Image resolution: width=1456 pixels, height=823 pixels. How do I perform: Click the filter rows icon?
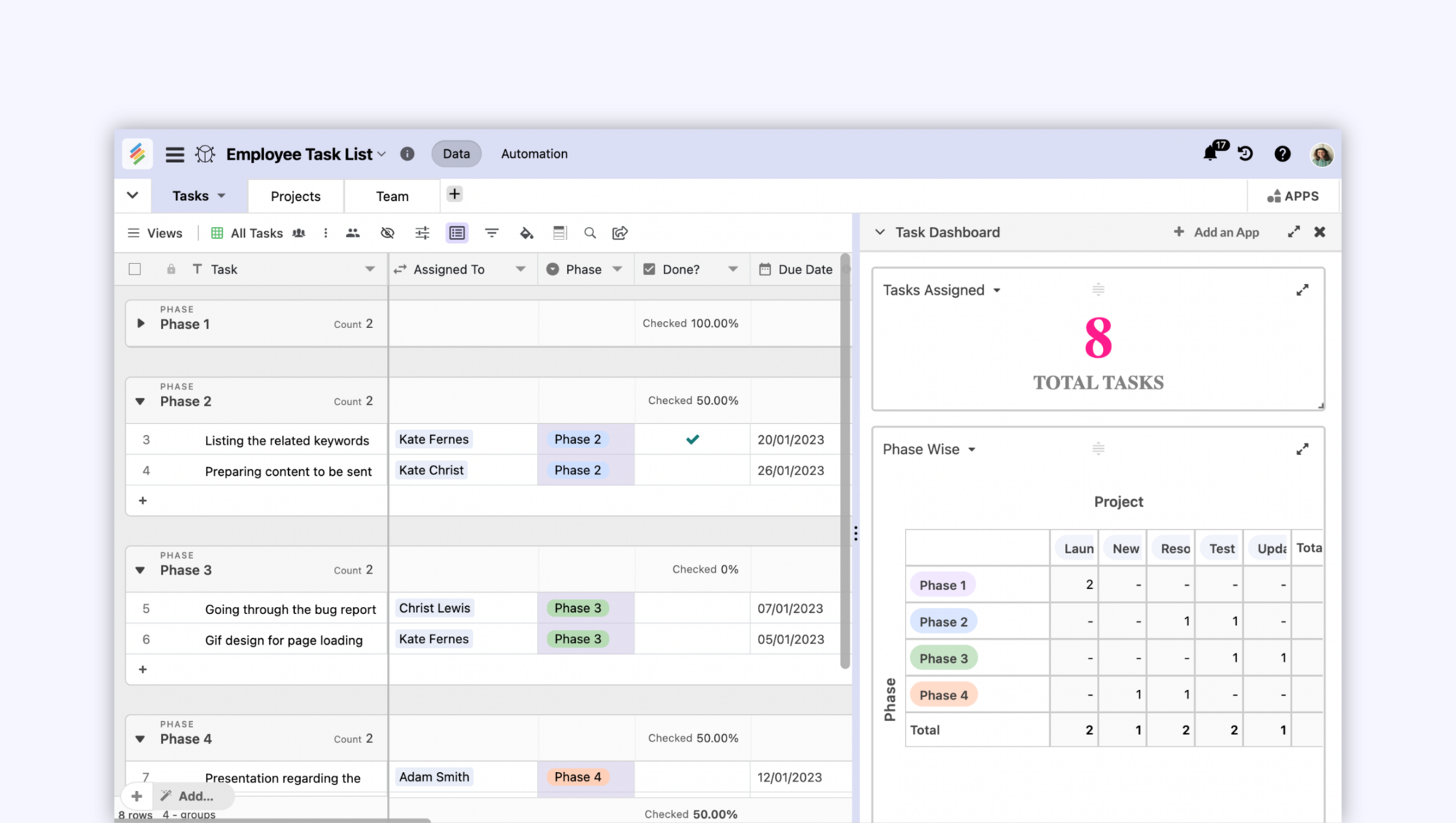(491, 233)
